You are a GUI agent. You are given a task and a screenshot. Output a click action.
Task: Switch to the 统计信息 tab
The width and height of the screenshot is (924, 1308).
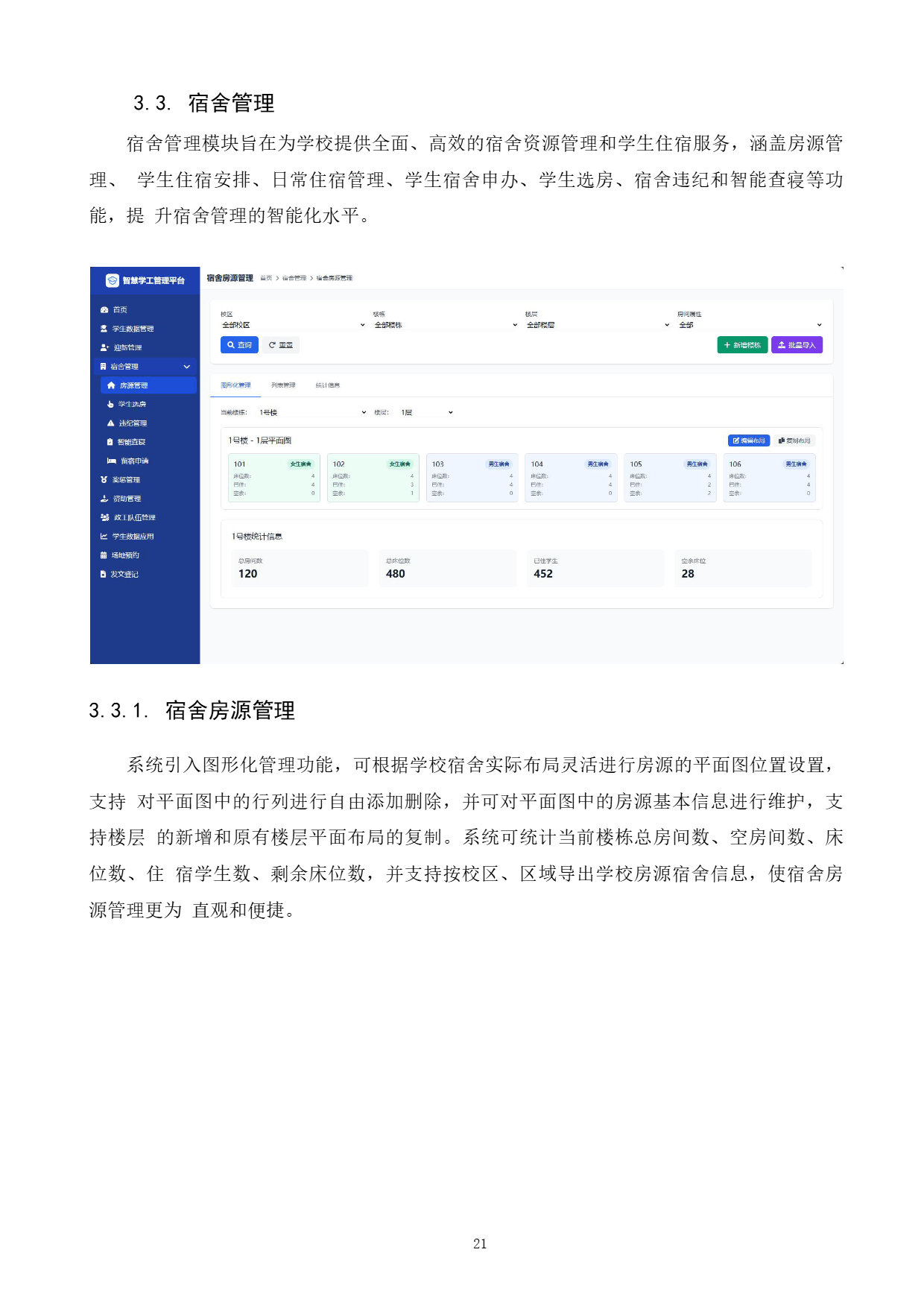(328, 385)
